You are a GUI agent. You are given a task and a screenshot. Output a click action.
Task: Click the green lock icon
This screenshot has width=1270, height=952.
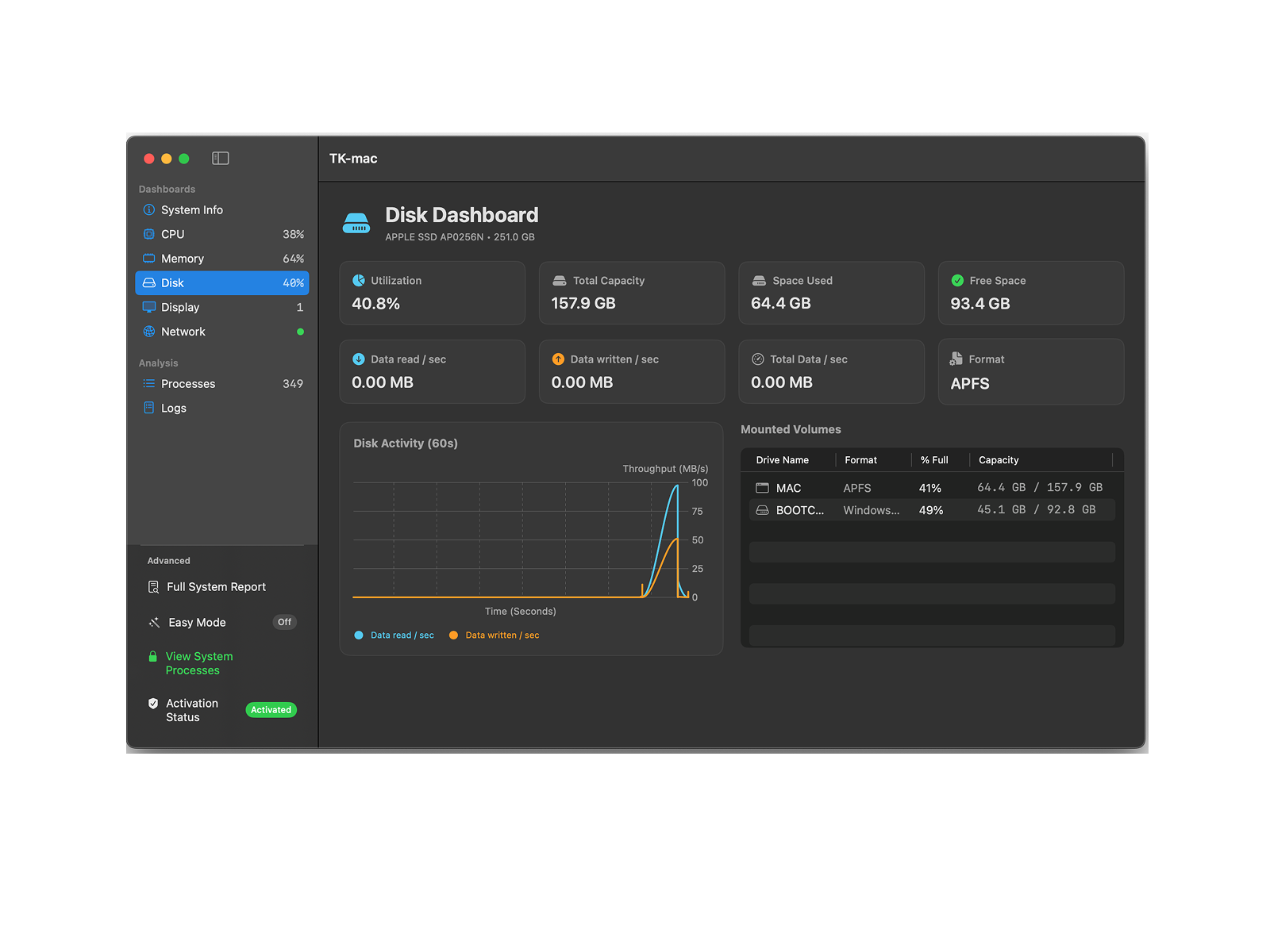pos(152,657)
